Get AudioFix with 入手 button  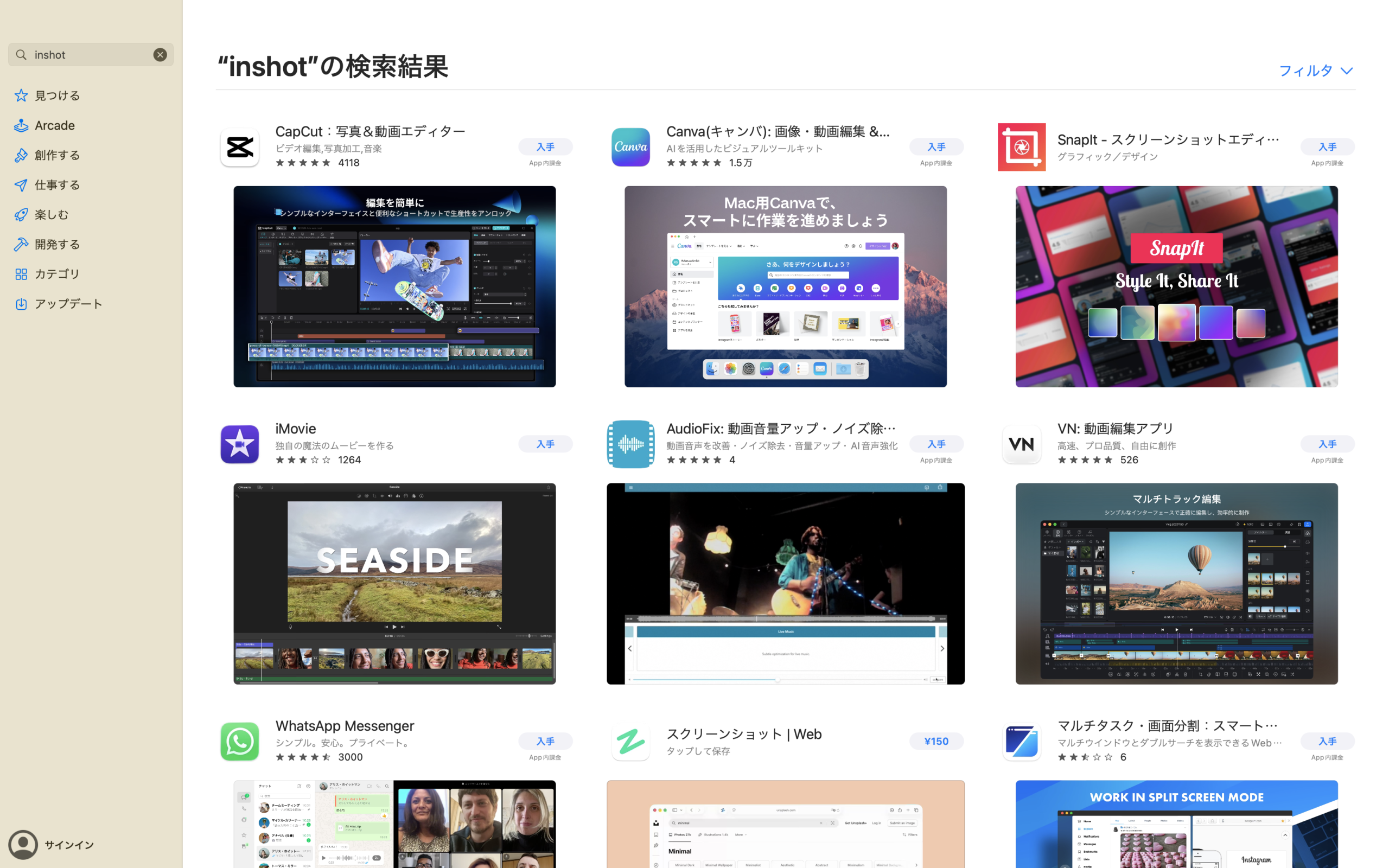(x=936, y=444)
